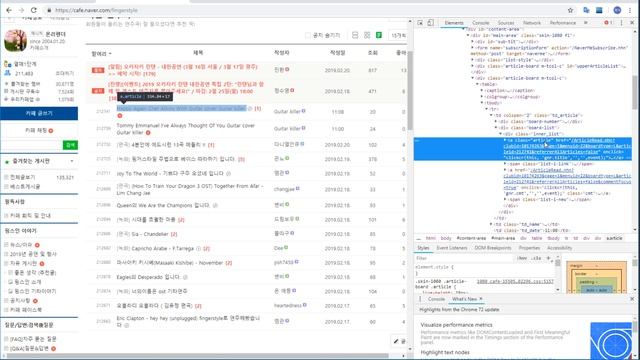Open the Chrome three-dot menu

click(630, 10)
